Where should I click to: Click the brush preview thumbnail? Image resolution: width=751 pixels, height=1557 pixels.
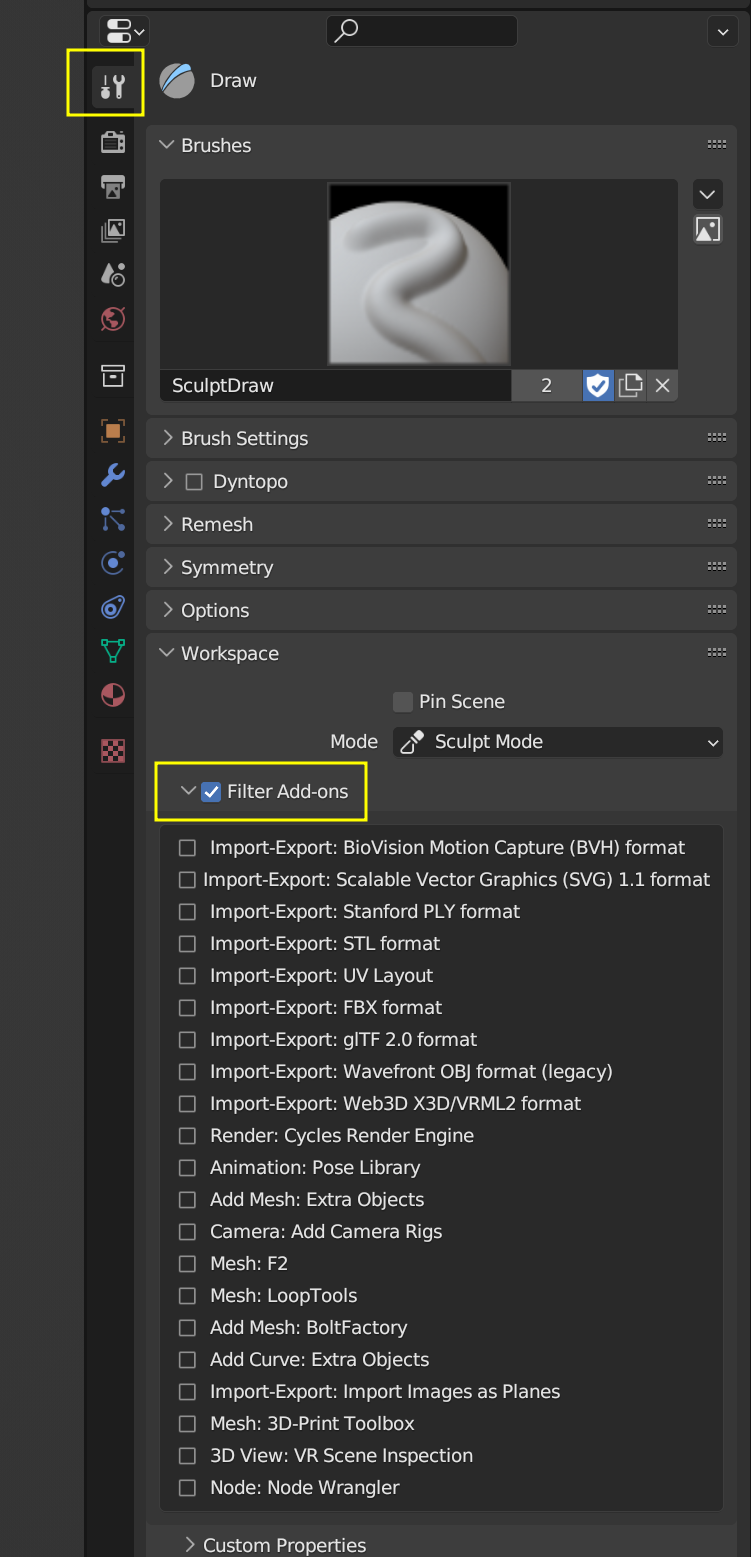click(x=419, y=274)
